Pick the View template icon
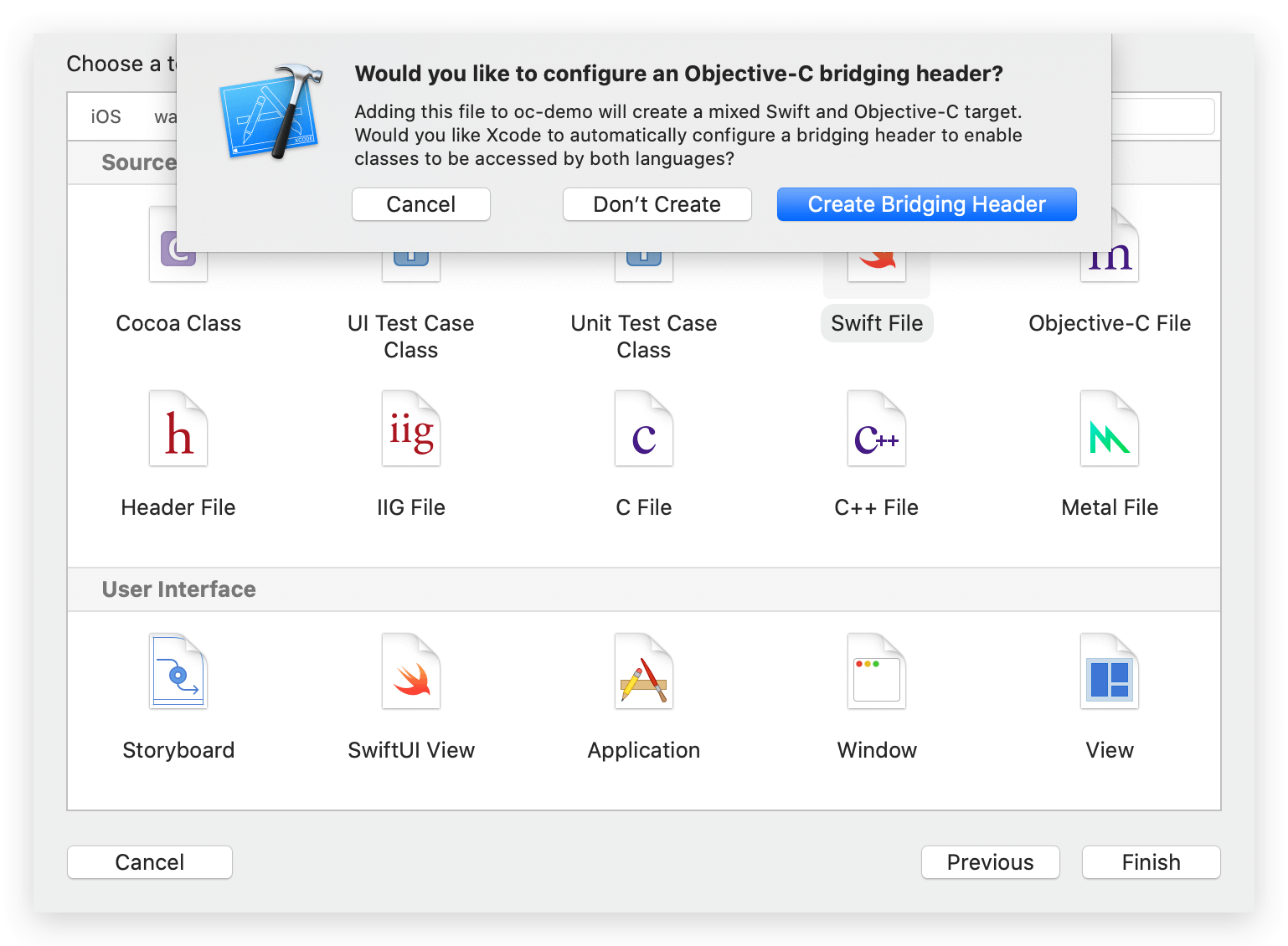 coord(1110,671)
